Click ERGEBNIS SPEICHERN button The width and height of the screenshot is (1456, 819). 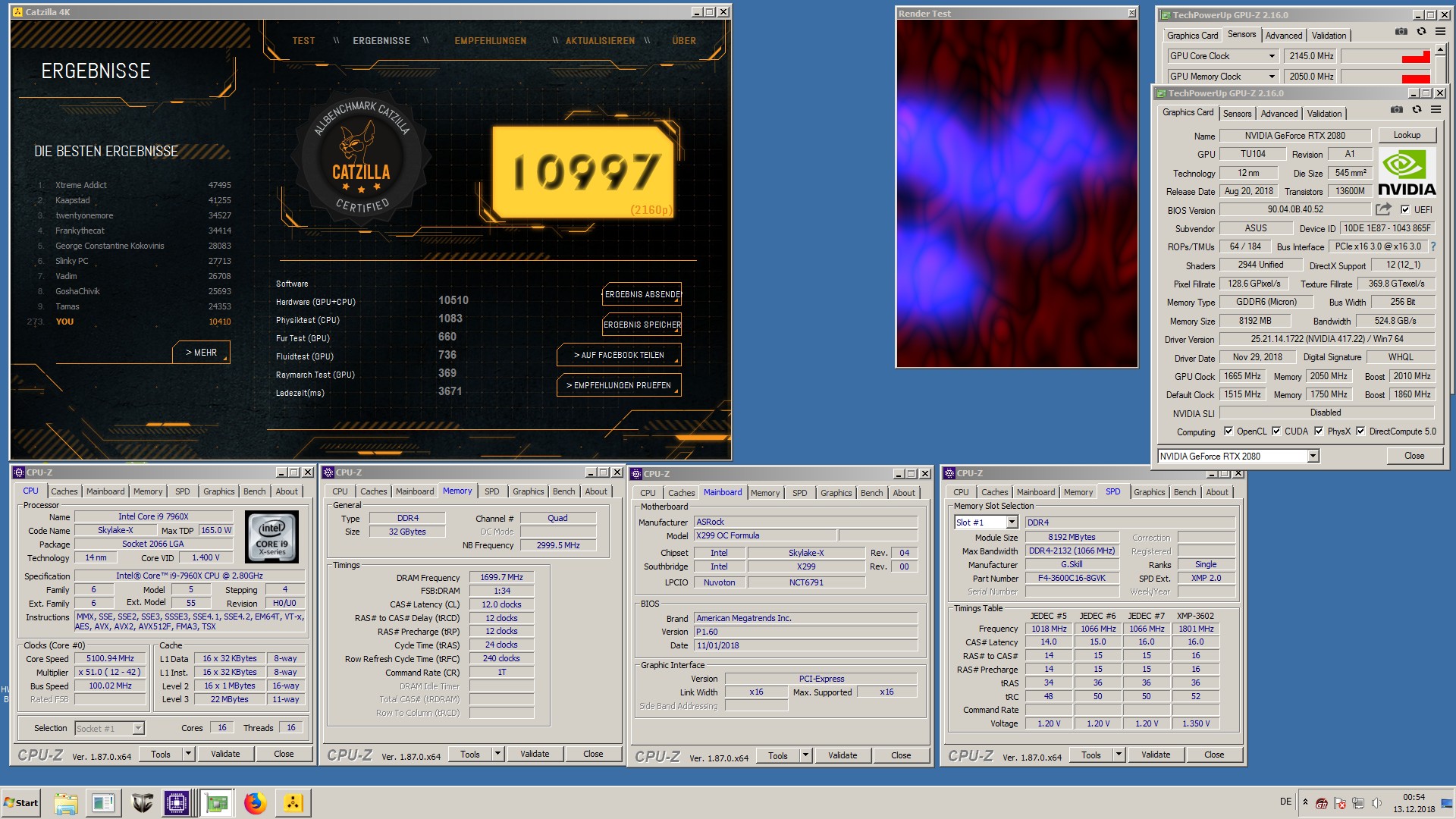(x=642, y=325)
